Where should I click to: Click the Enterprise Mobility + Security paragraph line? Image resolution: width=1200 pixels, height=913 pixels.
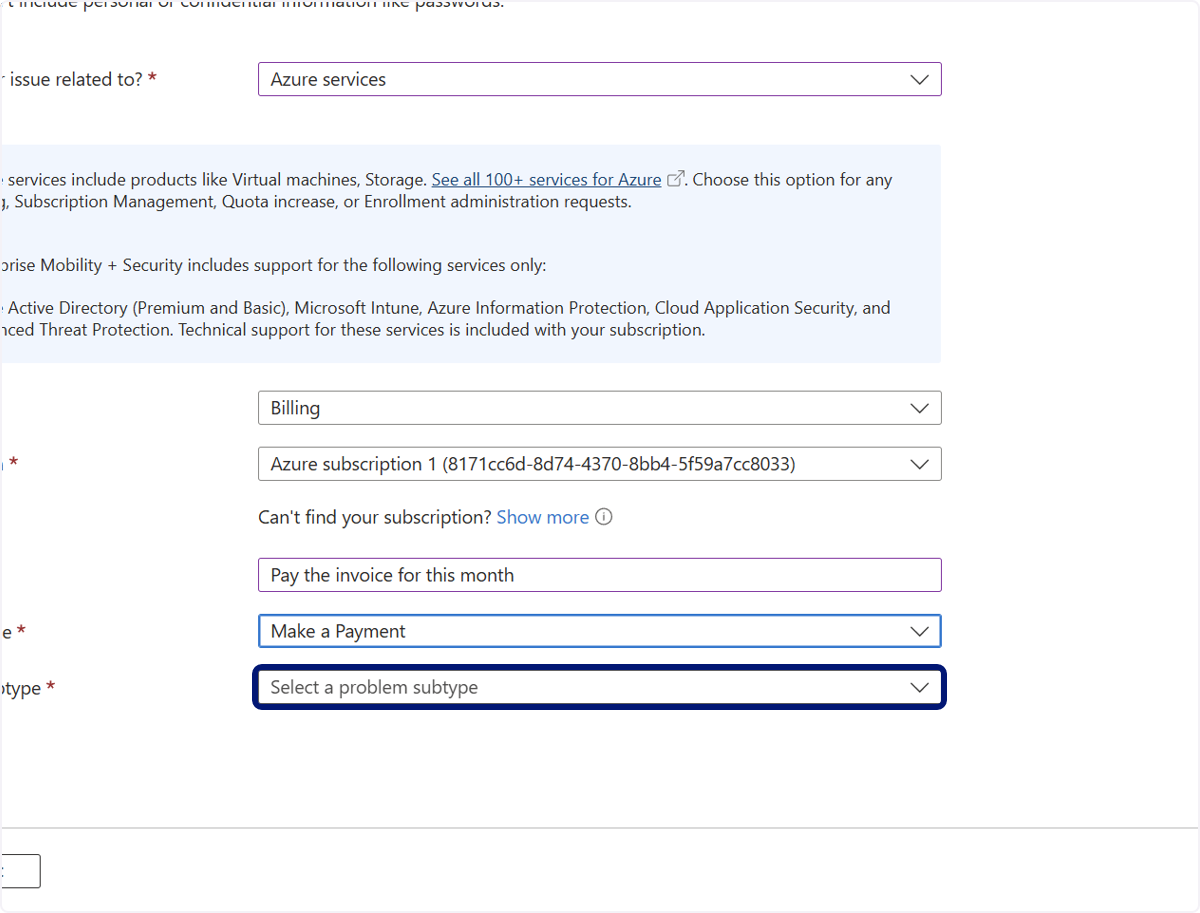[274, 266]
